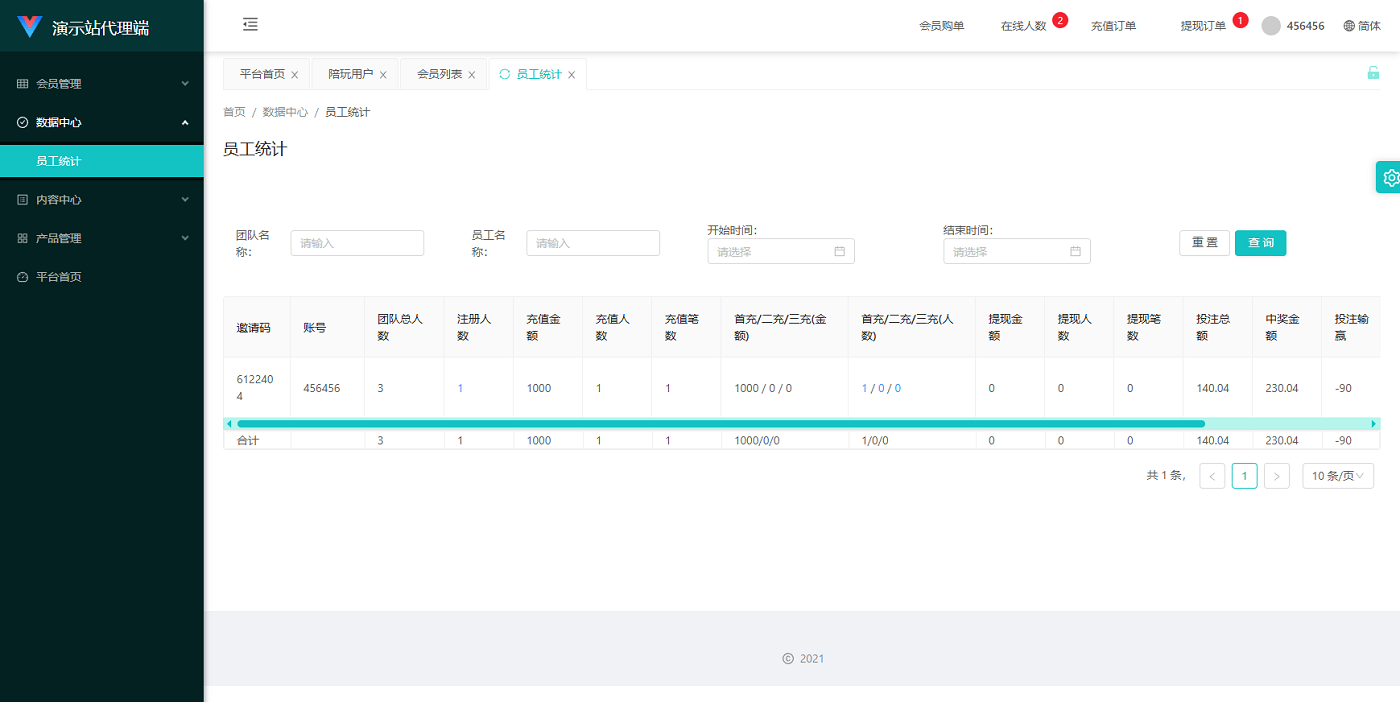This screenshot has height=702, width=1400.
Task: Collapse the 数据中心 sidebar menu
Action: tap(102, 122)
